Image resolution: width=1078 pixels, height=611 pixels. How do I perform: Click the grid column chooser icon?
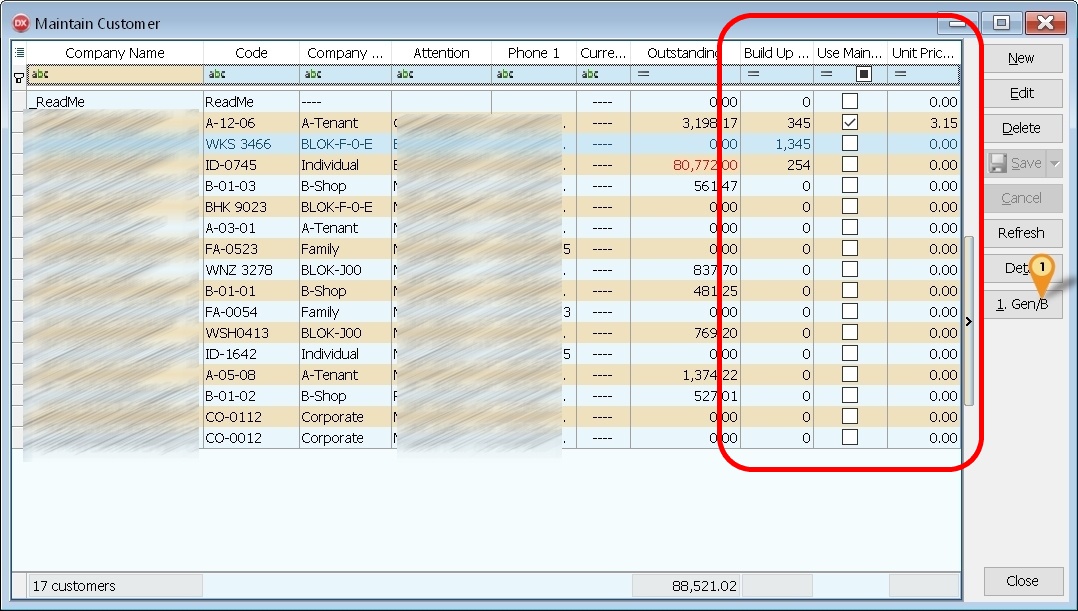click(x=19, y=52)
